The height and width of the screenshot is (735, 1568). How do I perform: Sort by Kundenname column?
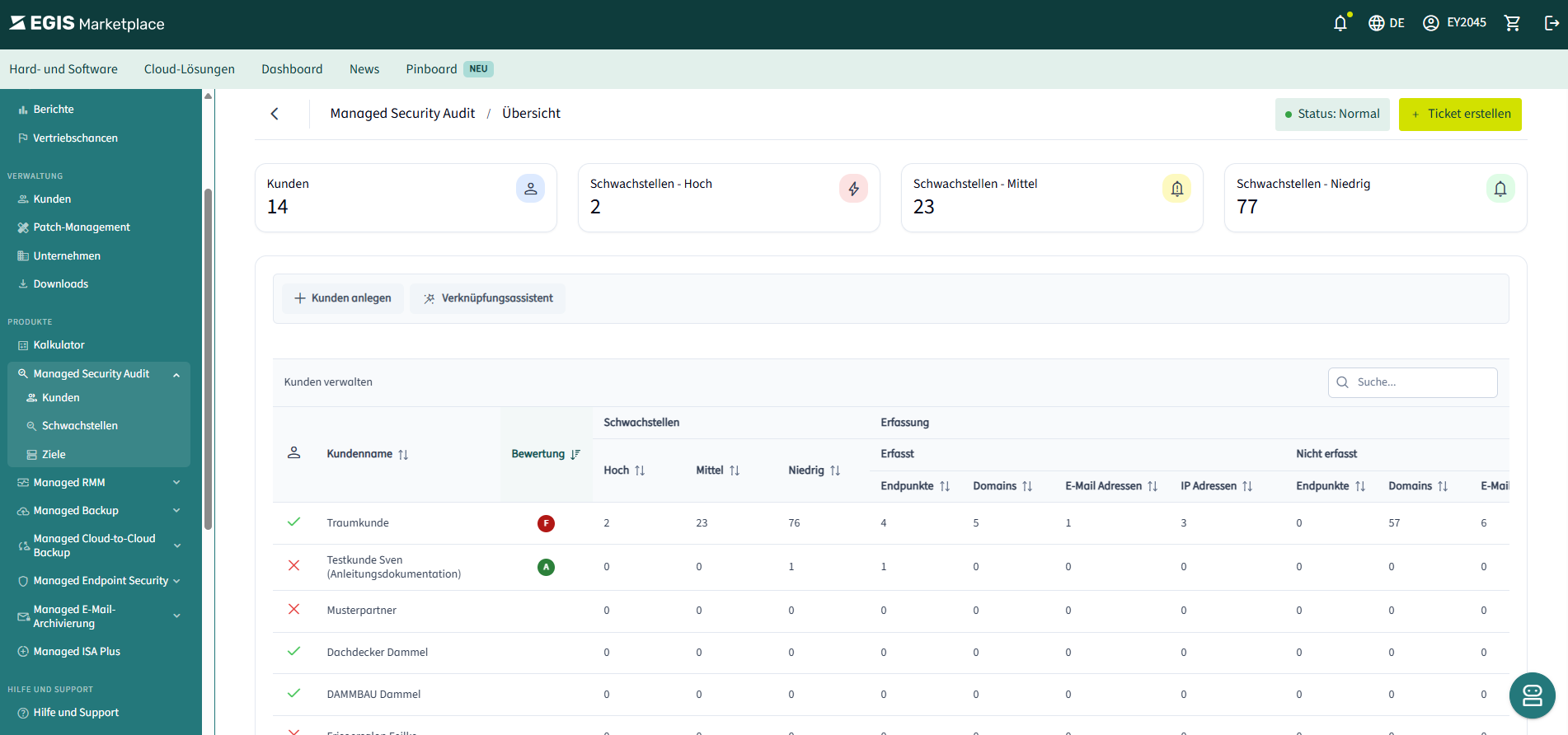[403, 455]
